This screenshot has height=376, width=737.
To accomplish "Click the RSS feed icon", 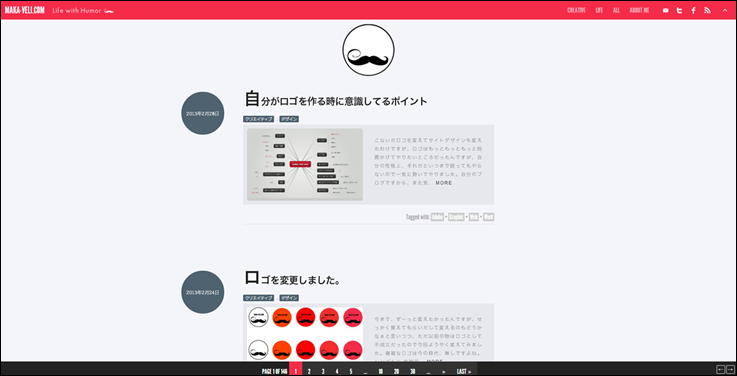I will tap(707, 10).
